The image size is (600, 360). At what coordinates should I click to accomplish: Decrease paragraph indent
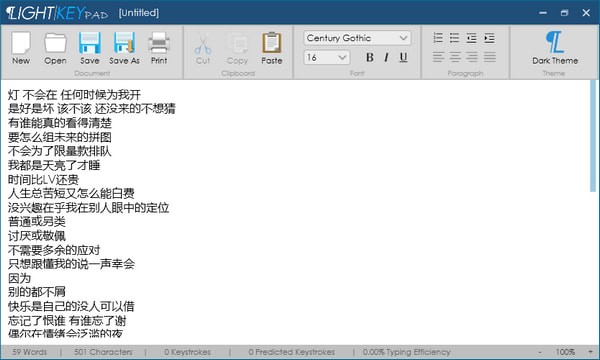(471, 38)
